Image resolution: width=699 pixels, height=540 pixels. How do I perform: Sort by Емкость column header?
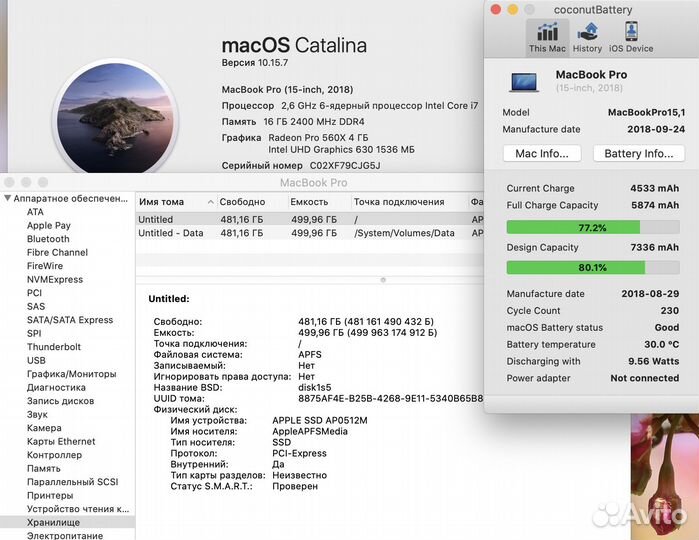[x=320, y=202]
